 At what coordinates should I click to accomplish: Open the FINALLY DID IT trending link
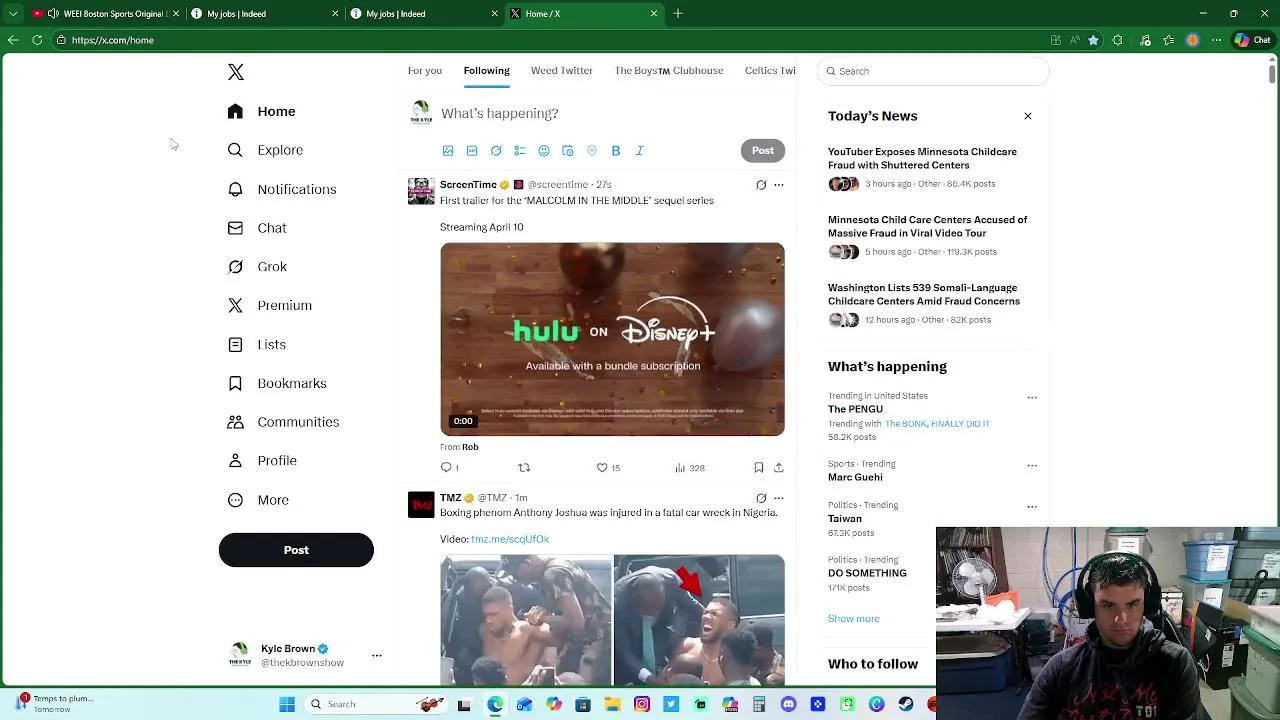960,424
